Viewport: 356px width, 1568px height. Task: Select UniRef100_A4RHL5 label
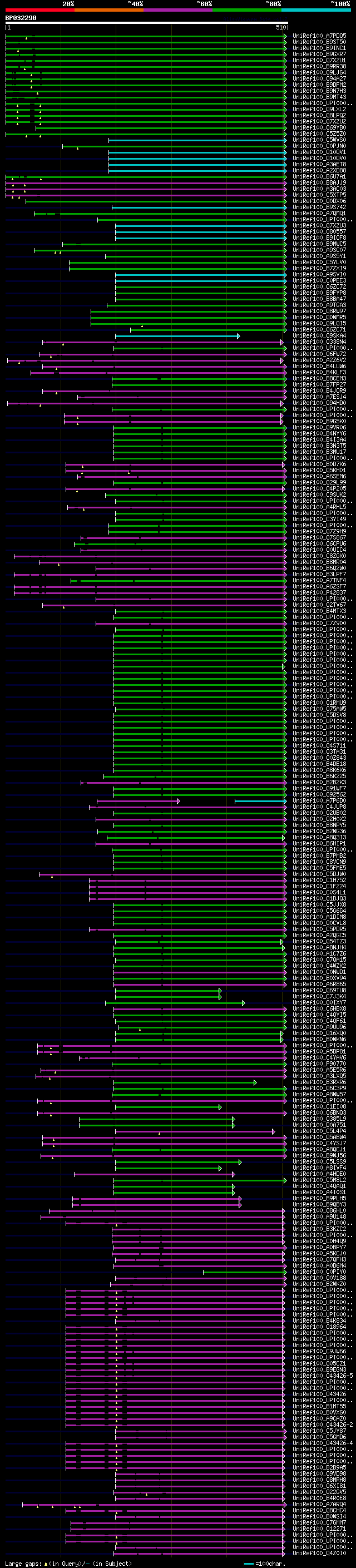[x=319, y=507]
